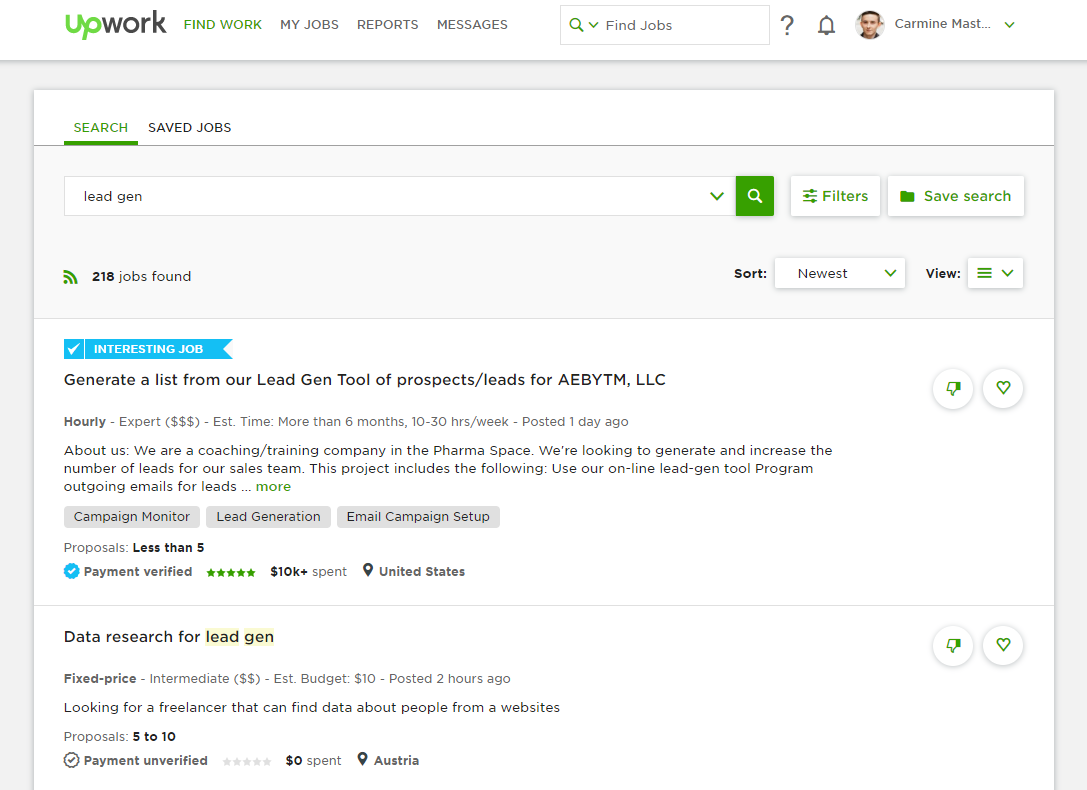Expand the account menu chevron
Viewport: 1087px width, 790px height.
1009,25
